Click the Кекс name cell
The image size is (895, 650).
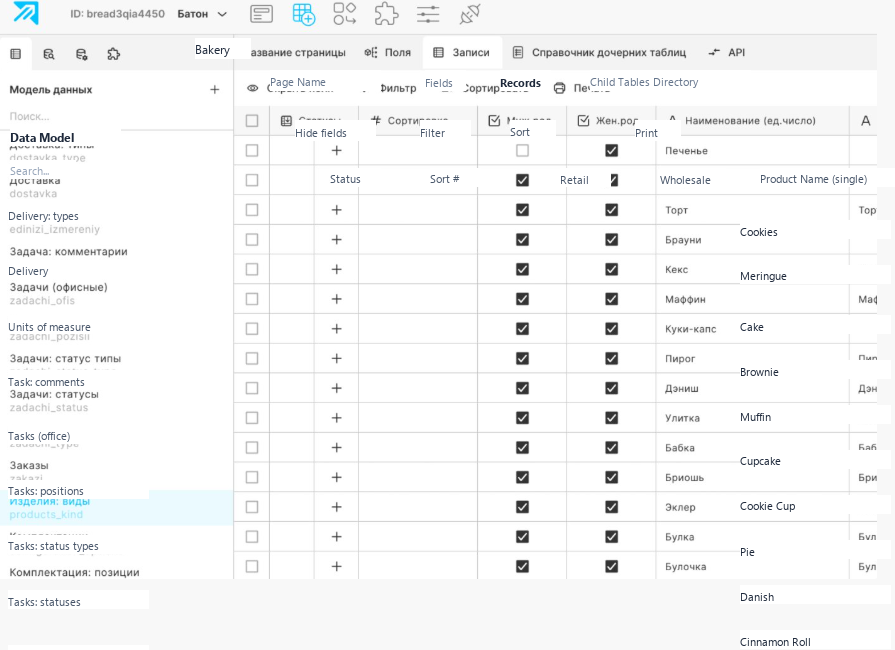(x=753, y=269)
